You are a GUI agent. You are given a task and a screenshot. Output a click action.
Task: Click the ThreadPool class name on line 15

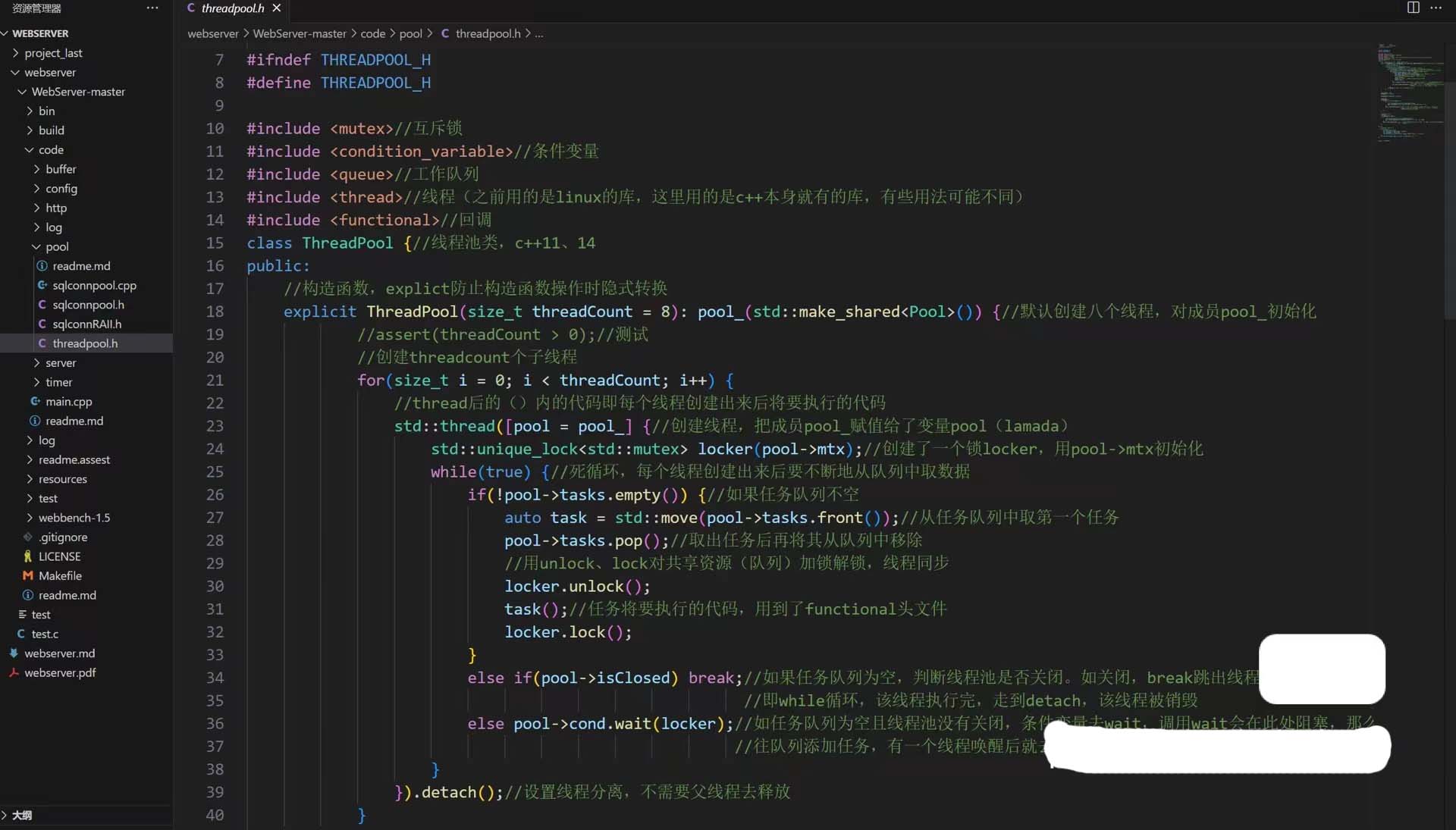pyautogui.click(x=347, y=243)
